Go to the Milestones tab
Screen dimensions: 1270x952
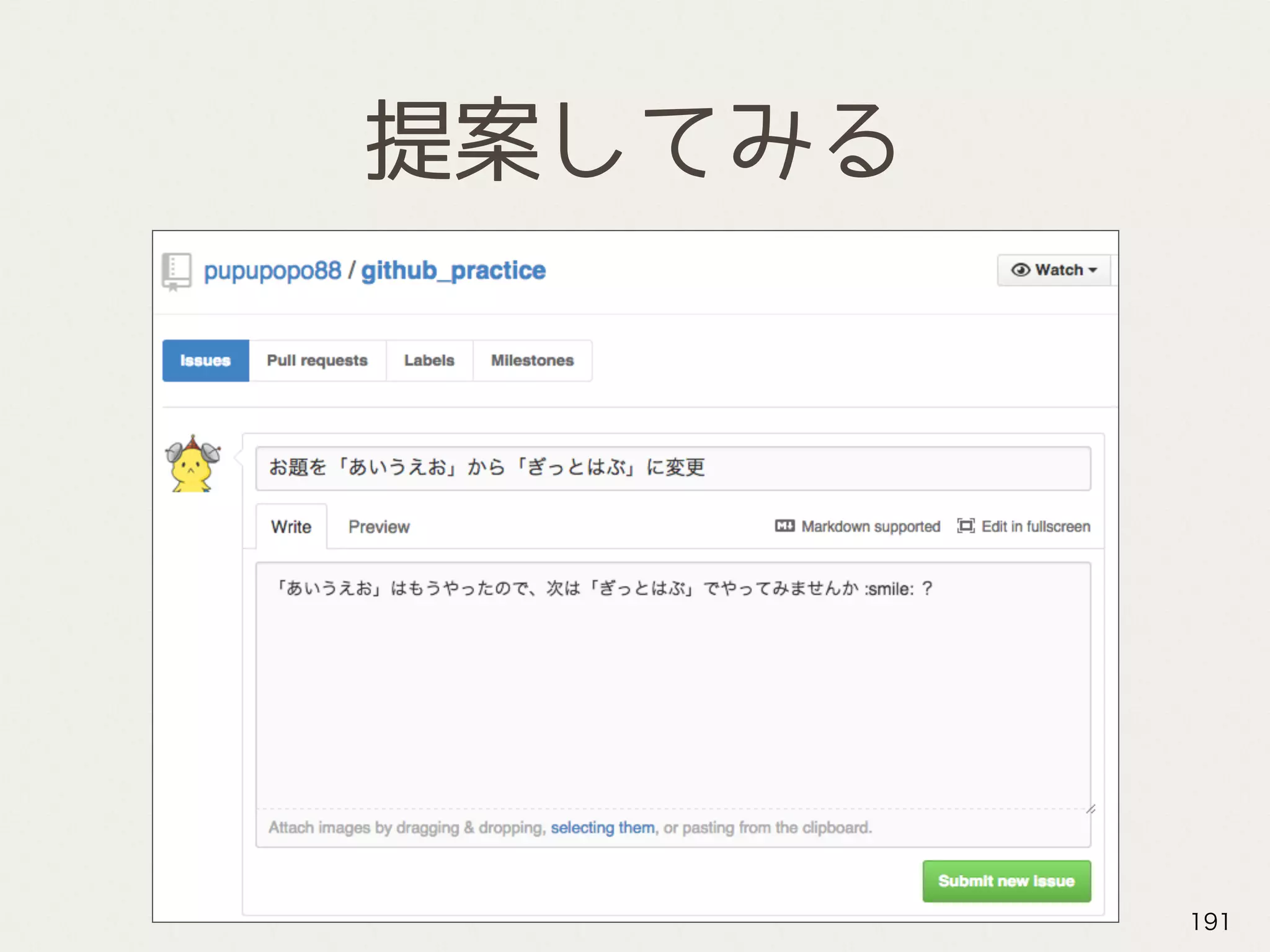click(532, 361)
